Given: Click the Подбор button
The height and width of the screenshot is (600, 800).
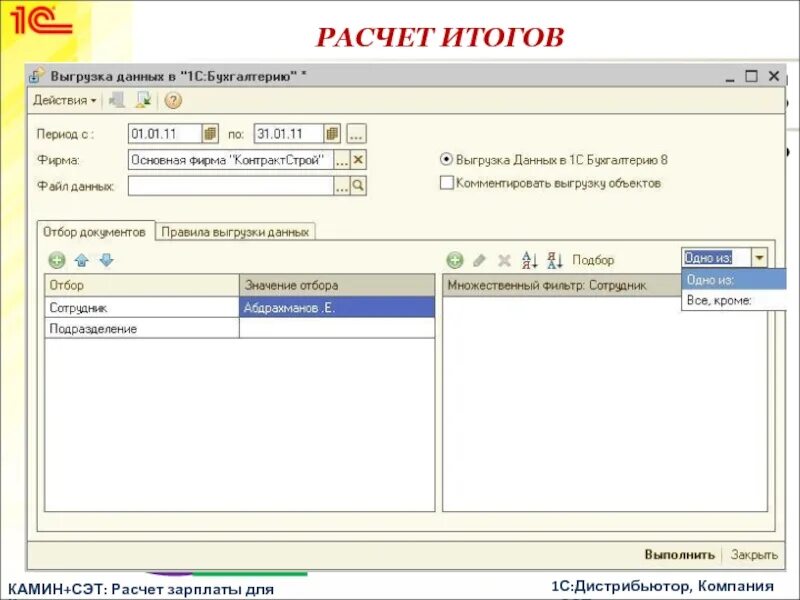Looking at the screenshot, I should (x=593, y=260).
